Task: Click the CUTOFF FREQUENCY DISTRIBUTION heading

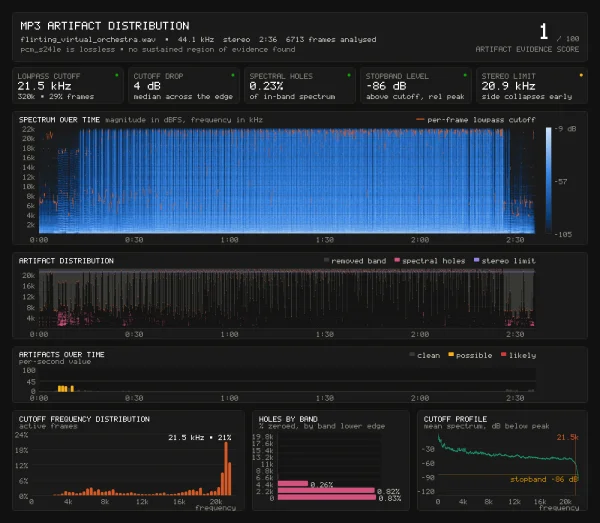Action: [84, 419]
